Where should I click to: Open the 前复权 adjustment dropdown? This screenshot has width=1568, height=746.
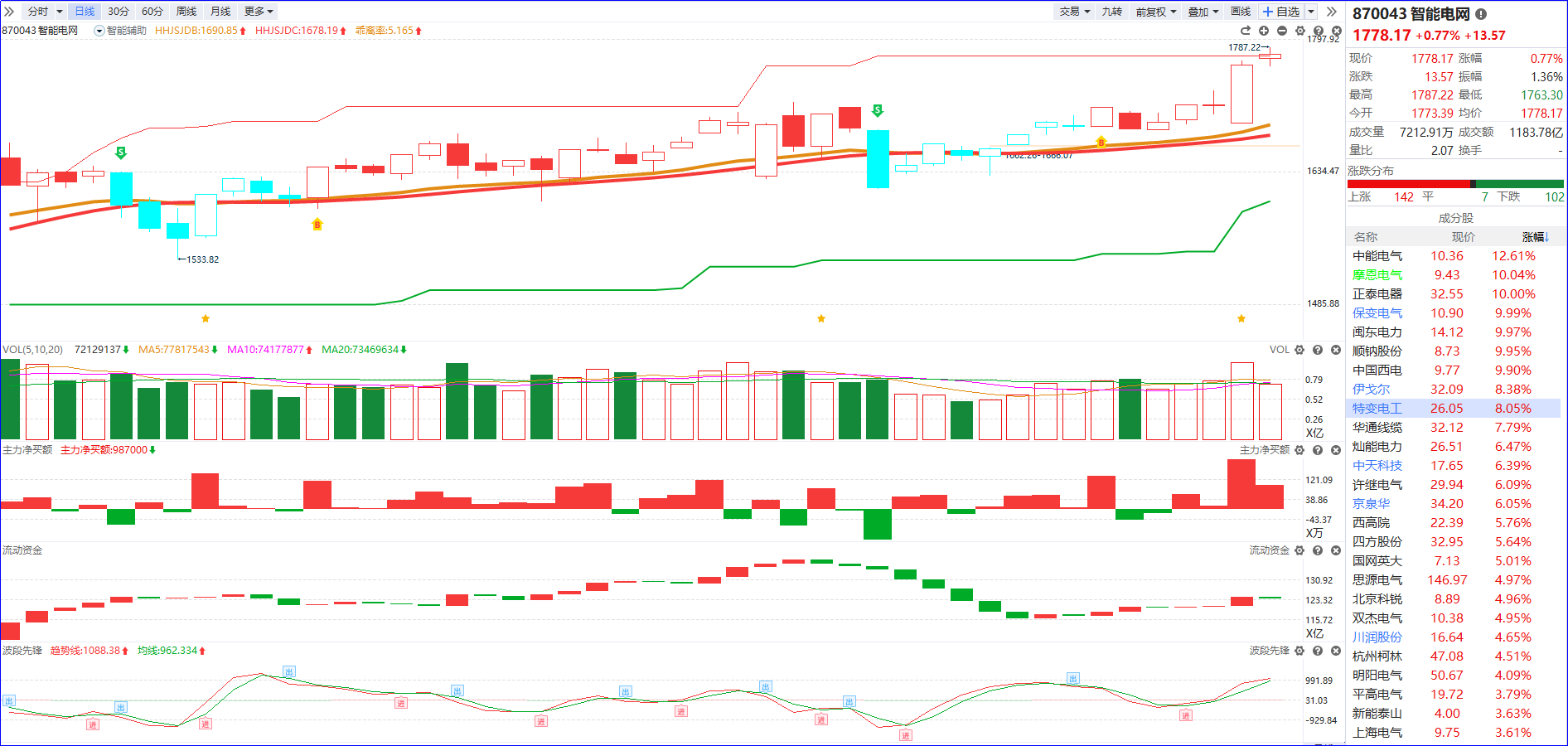1155,12
